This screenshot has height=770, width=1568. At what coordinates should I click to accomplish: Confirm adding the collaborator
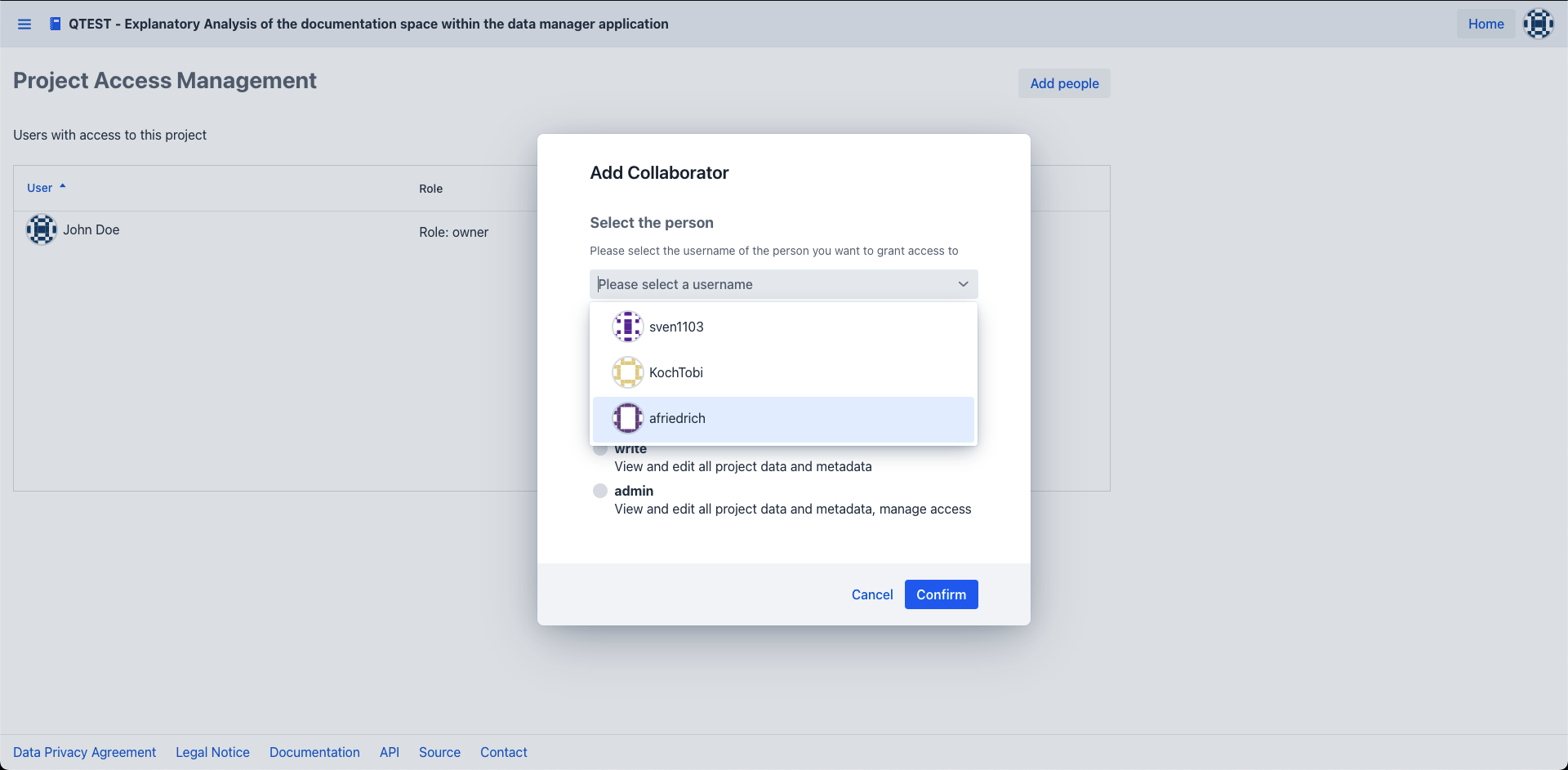pos(941,594)
